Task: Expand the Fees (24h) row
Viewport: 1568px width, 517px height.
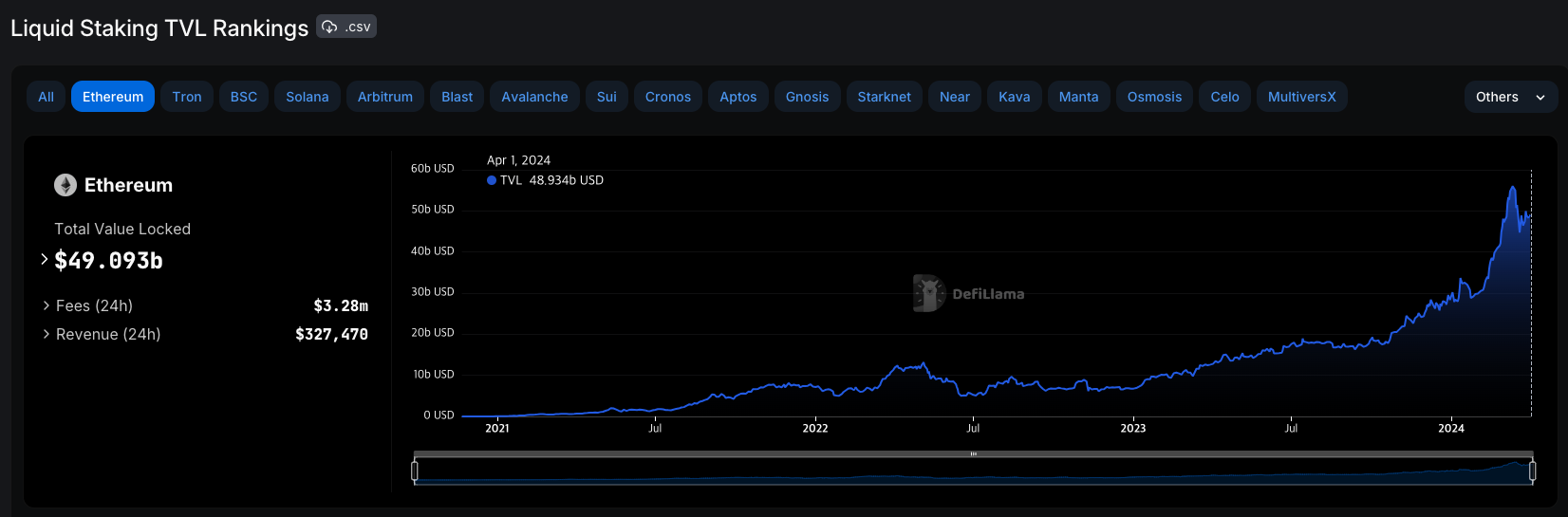Action: click(x=47, y=305)
